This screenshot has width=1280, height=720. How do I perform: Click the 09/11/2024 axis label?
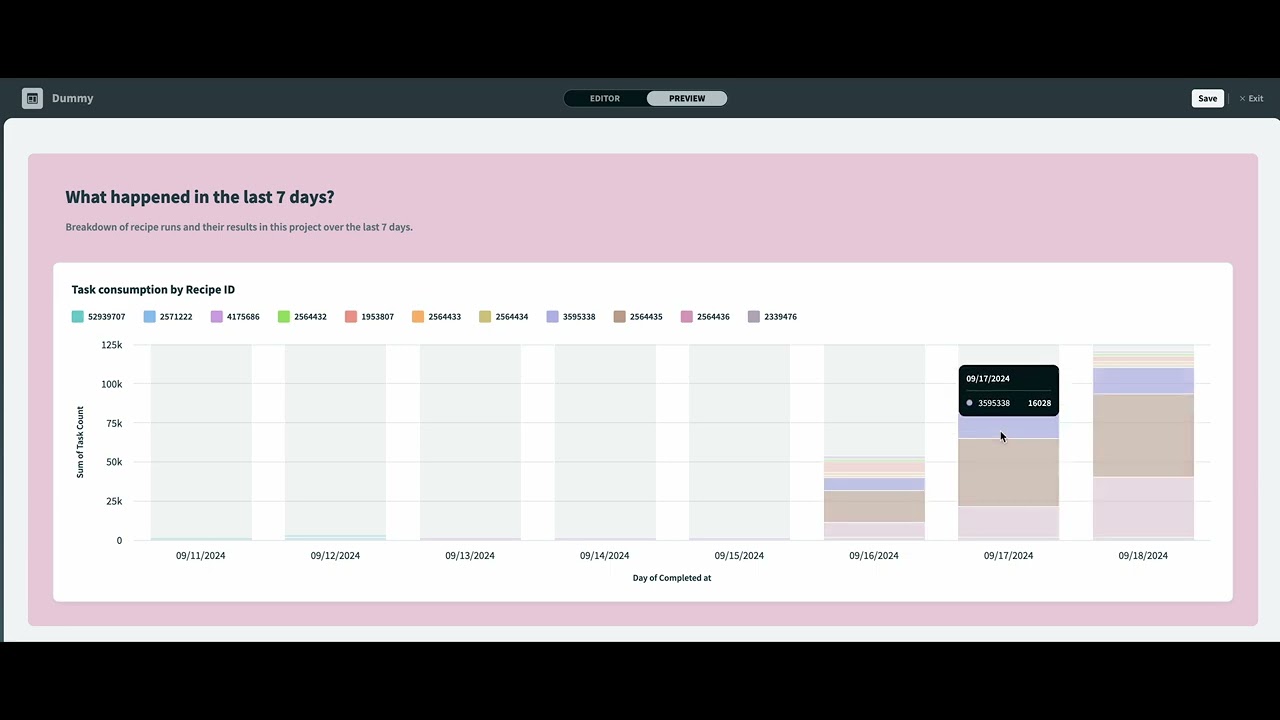[x=201, y=555]
